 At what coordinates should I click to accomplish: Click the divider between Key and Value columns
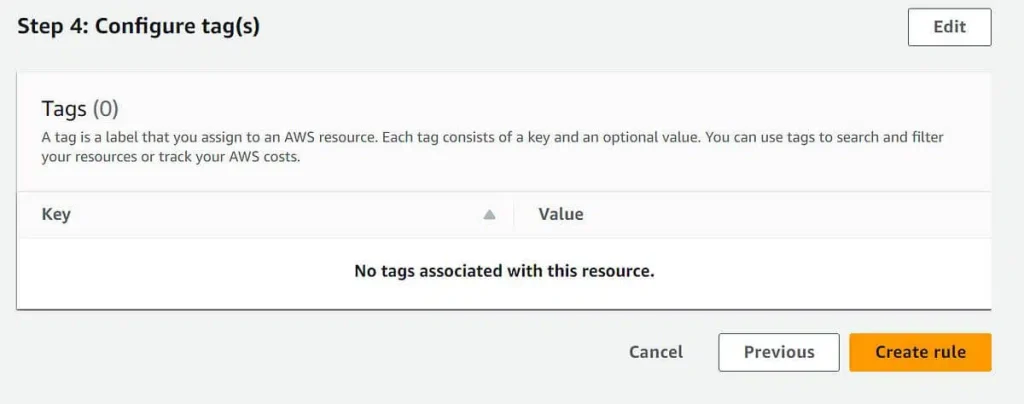tap(514, 215)
